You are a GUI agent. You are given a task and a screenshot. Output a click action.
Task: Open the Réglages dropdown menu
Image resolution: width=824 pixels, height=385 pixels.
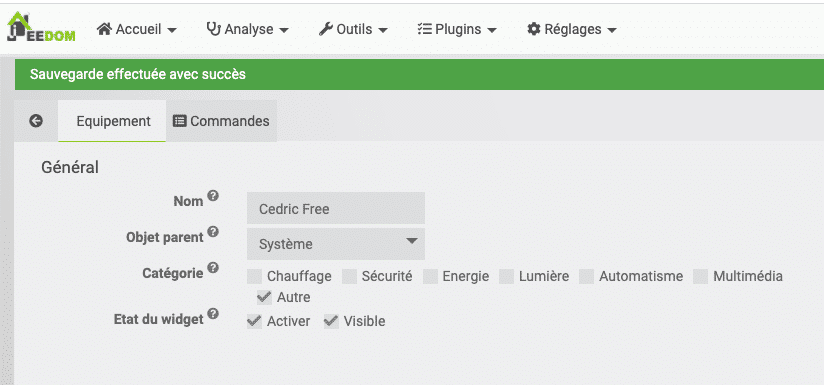572,29
